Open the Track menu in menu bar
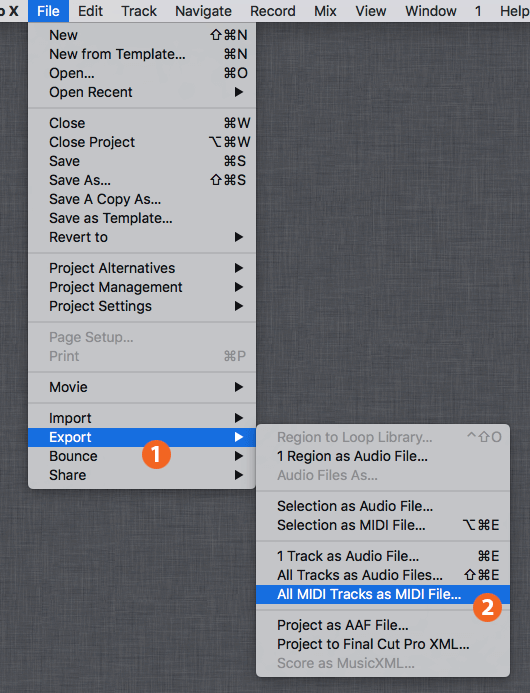This screenshot has height=693, width=530. pyautogui.click(x=139, y=11)
